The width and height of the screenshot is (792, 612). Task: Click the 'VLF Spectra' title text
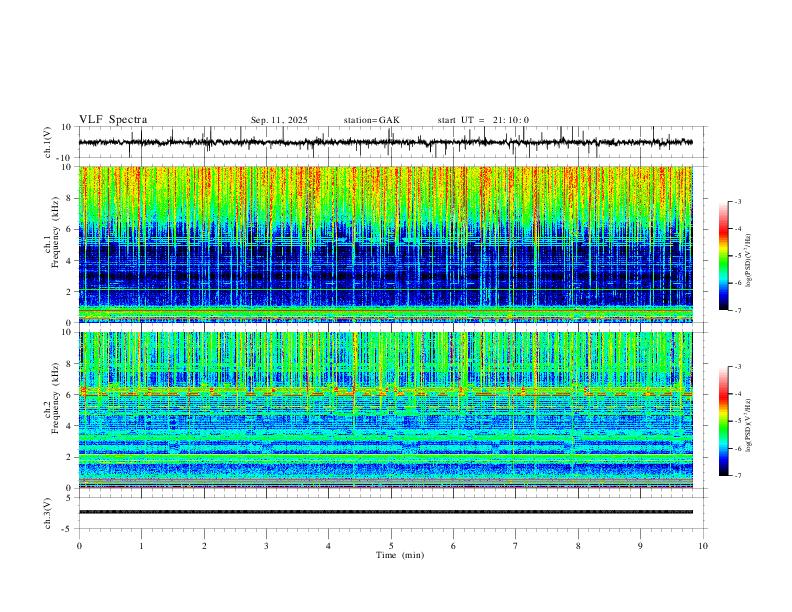pyautogui.click(x=113, y=119)
